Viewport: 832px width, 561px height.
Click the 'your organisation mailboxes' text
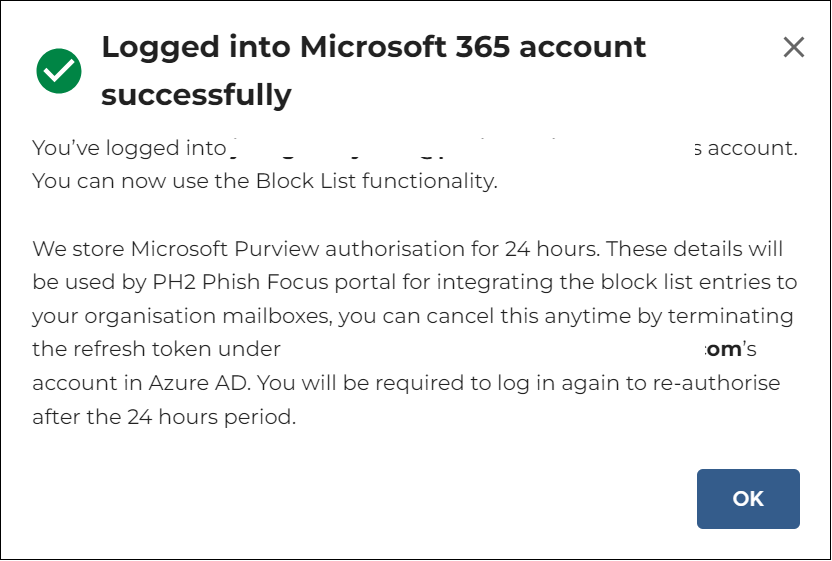point(182,316)
